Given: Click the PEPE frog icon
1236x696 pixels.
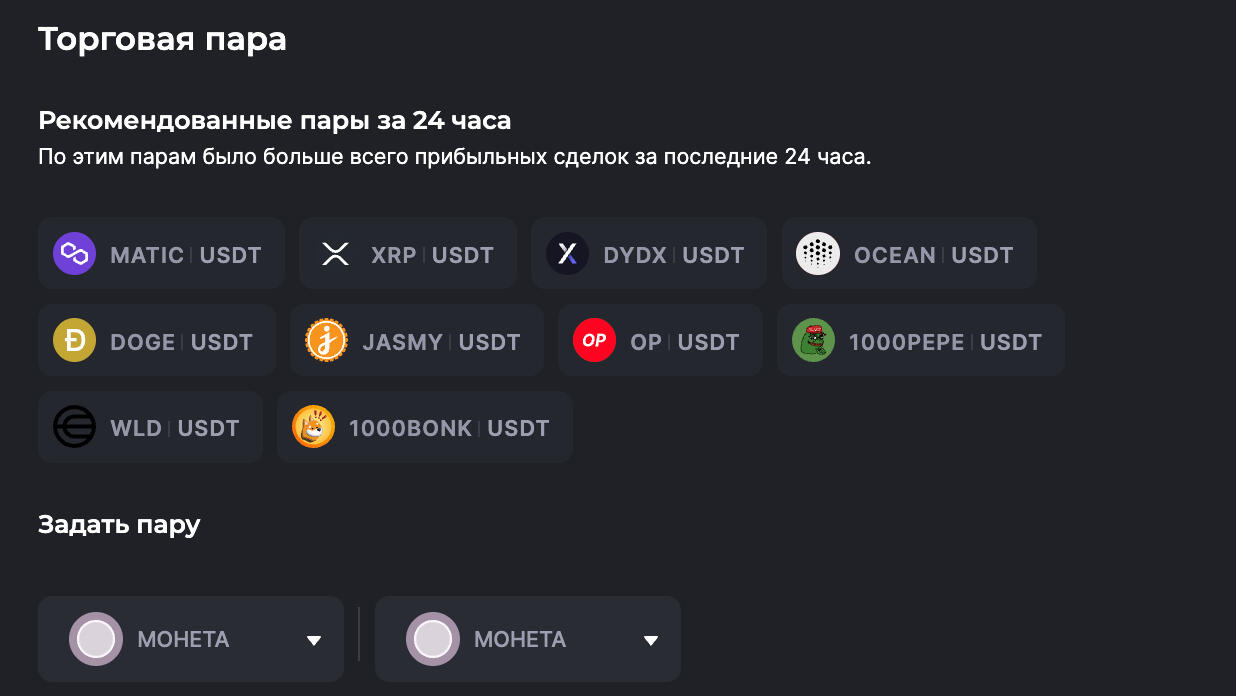Looking at the screenshot, I should (814, 340).
